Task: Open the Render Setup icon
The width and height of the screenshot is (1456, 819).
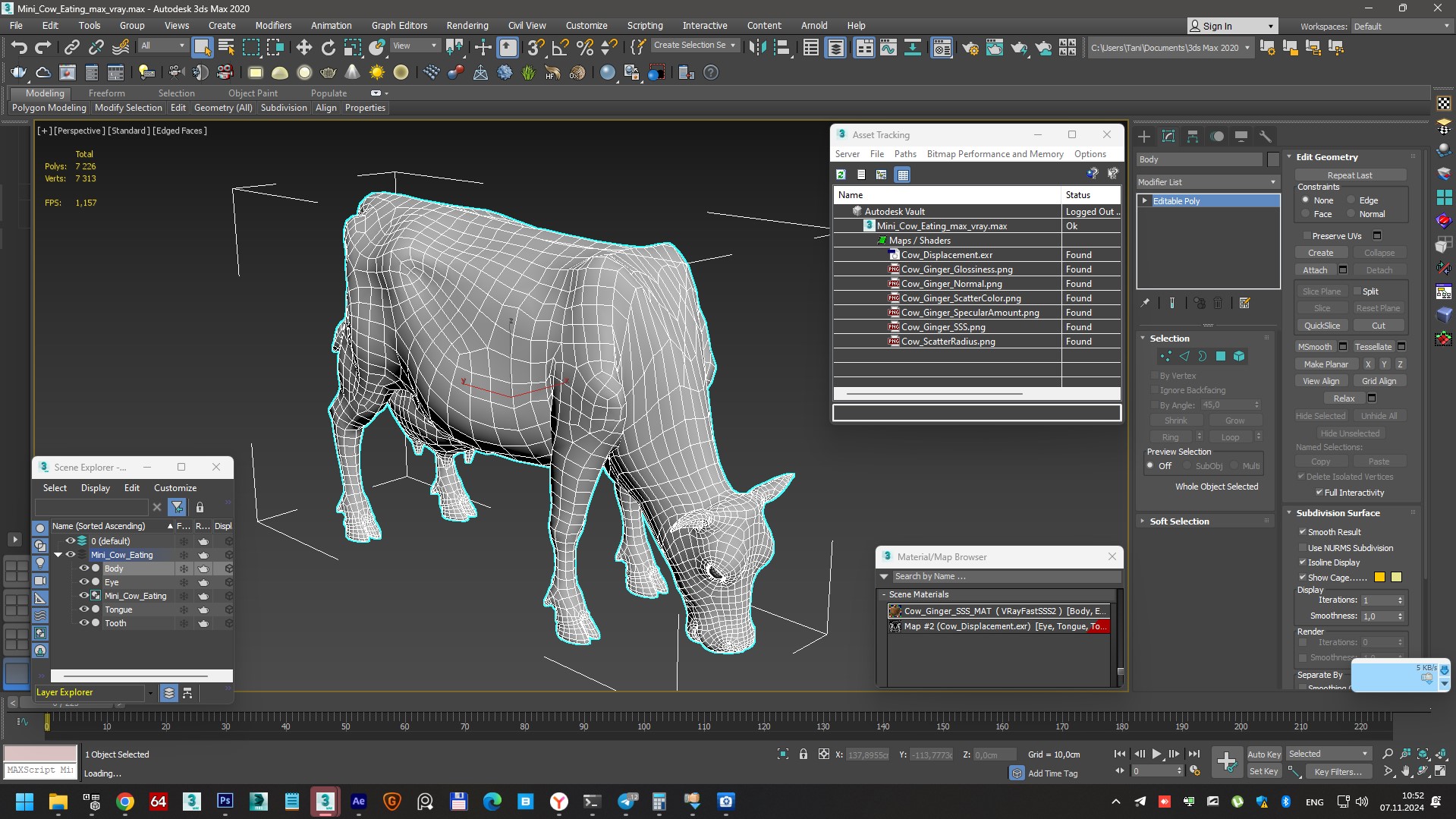Action: [970, 47]
